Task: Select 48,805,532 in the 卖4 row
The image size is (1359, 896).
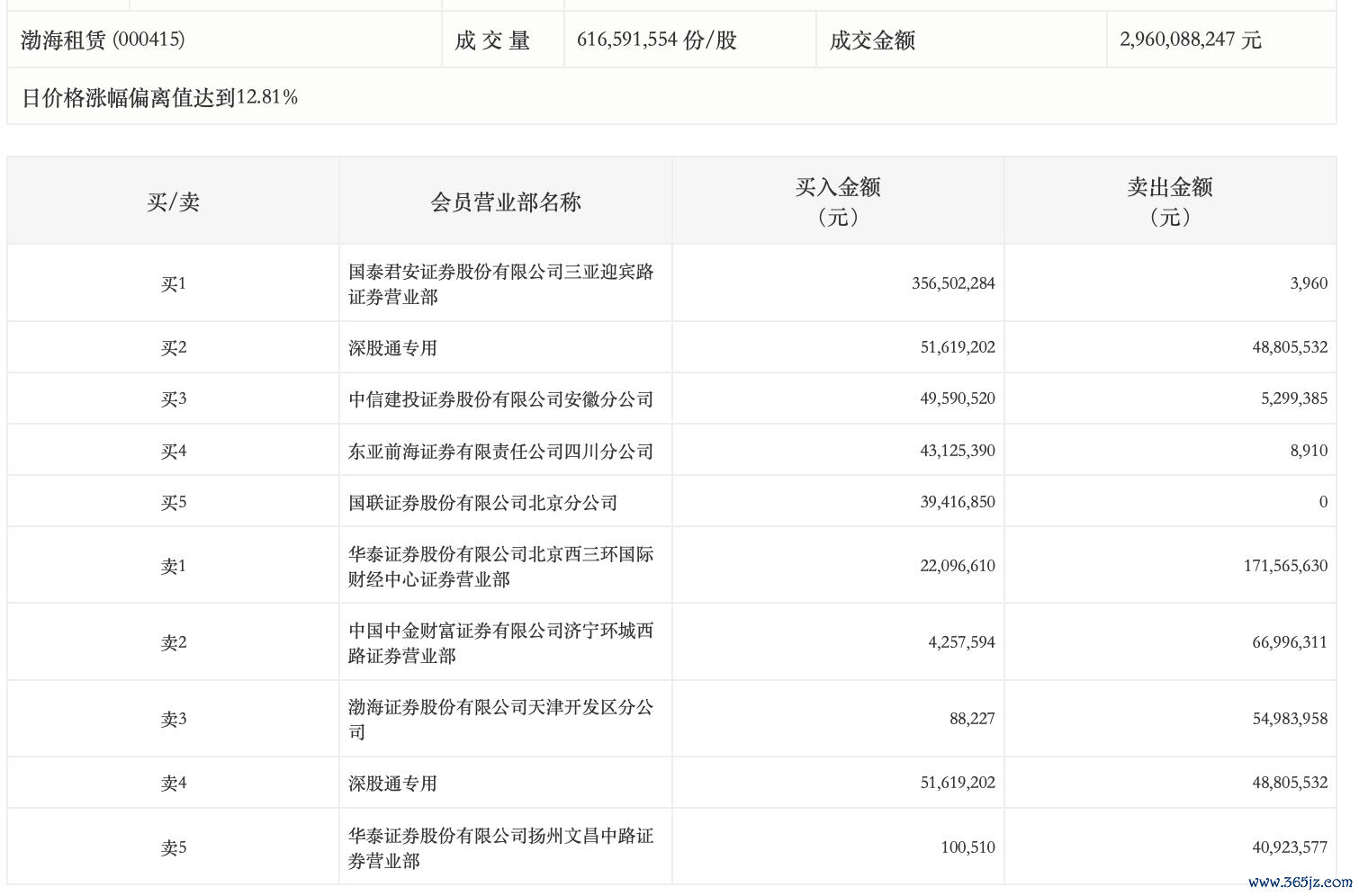Action: [1290, 783]
